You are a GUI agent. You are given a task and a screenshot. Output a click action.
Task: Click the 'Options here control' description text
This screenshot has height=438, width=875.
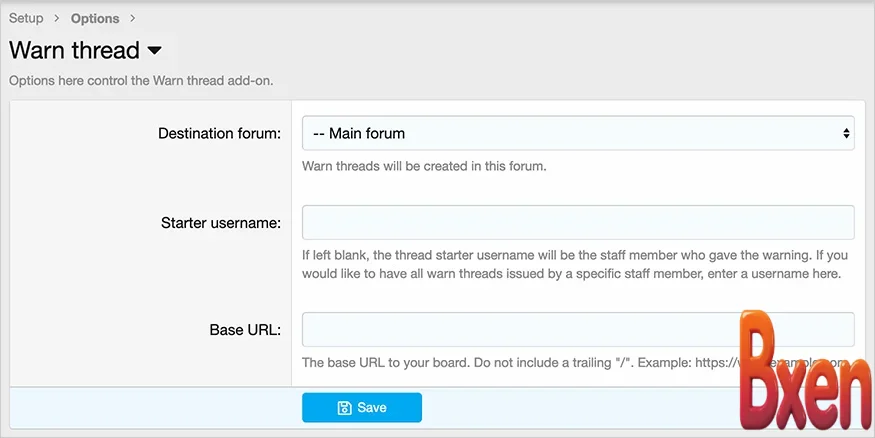click(x=140, y=80)
